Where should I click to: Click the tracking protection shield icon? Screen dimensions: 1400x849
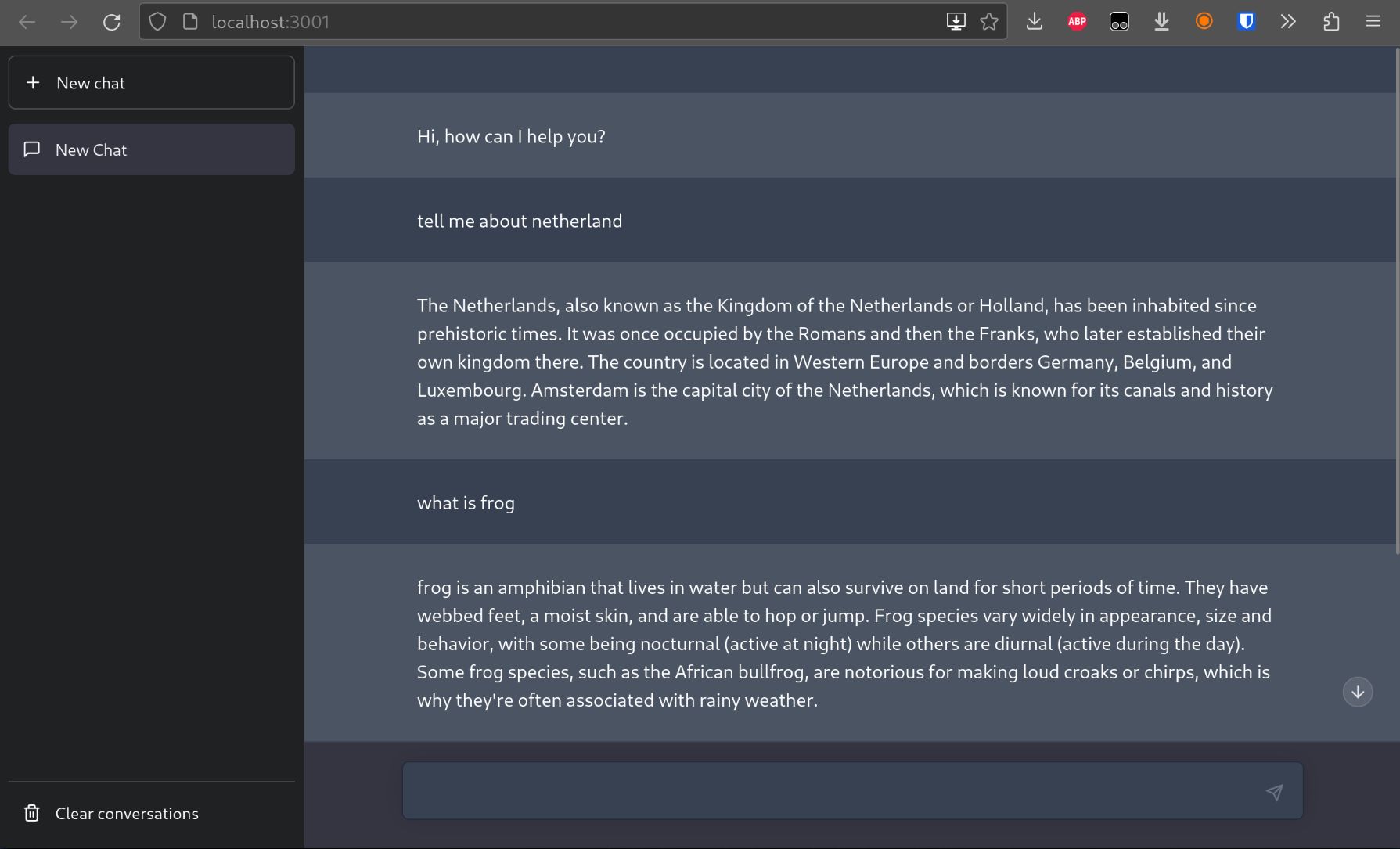(x=157, y=22)
